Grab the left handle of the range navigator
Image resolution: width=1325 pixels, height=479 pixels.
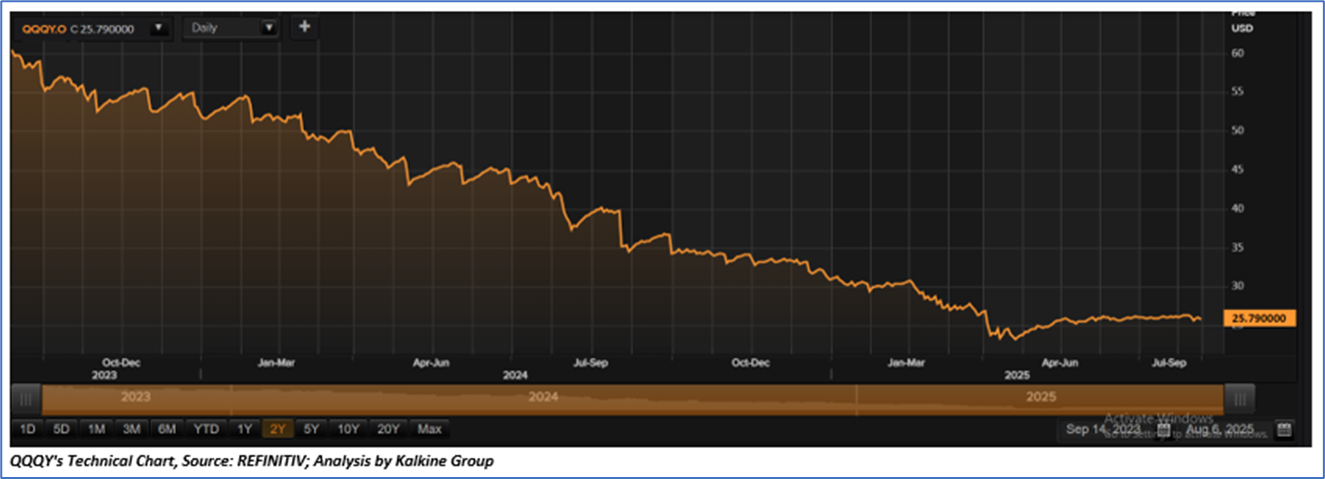[28, 397]
